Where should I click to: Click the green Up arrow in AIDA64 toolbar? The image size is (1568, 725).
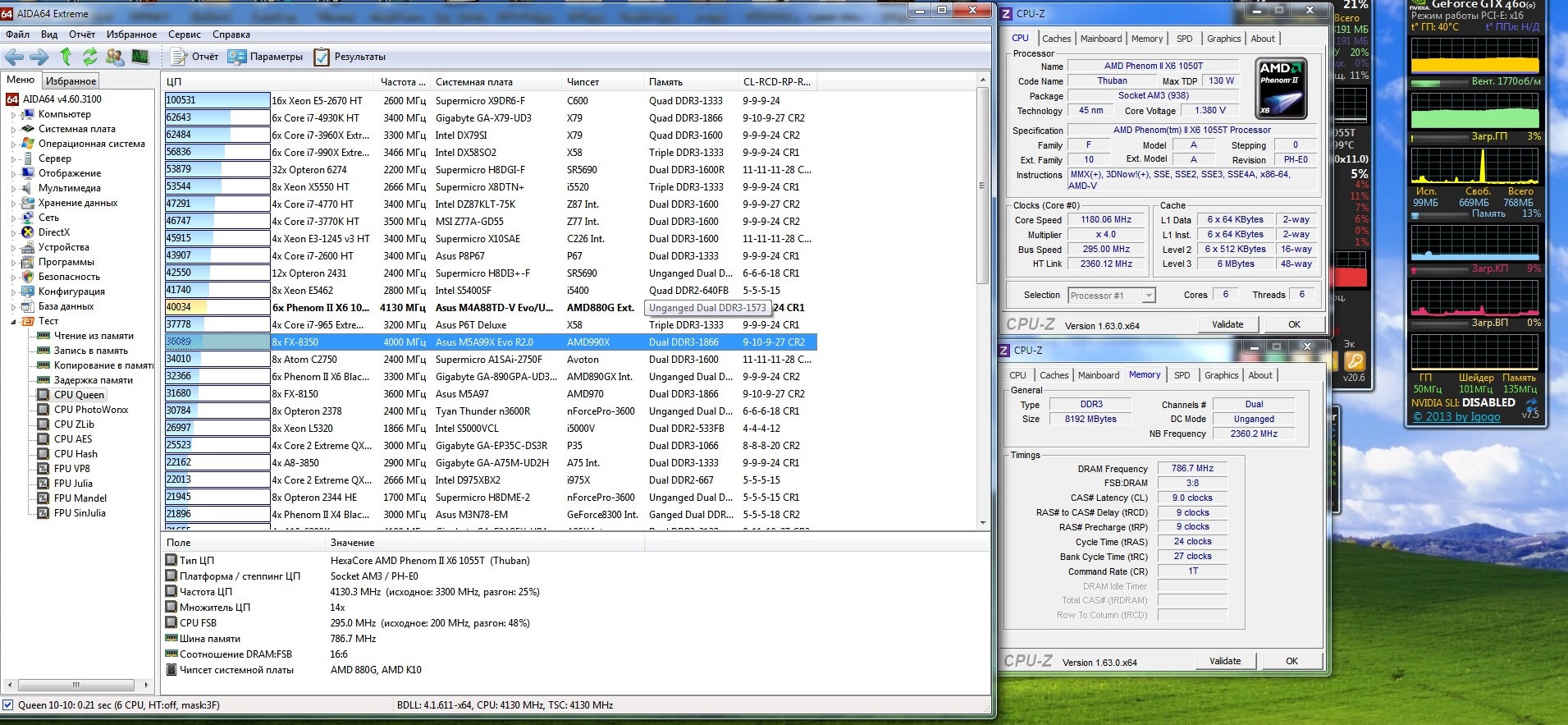click(x=66, y=57)
